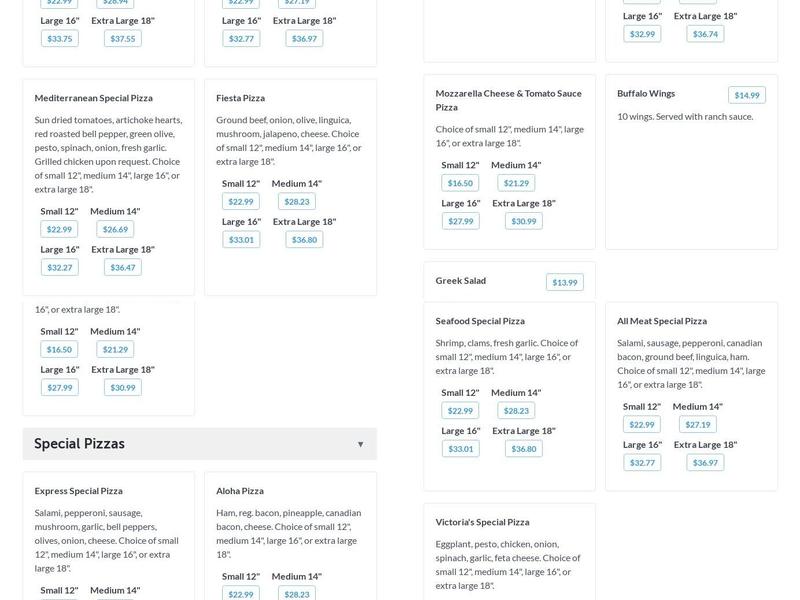Open the Victoria's Special Pizza title
800x600 pixels.
click(x=482, y=522)
